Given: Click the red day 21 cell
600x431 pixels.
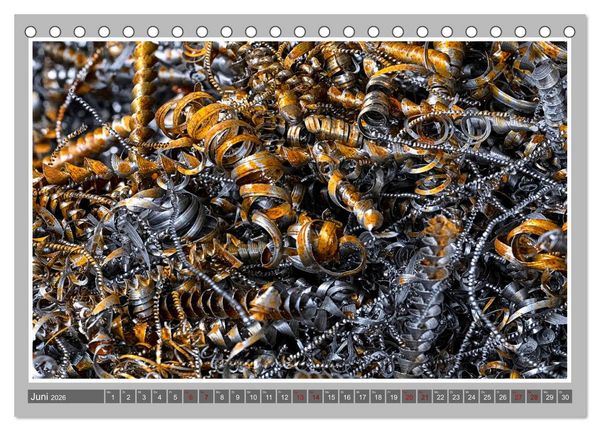Looking at the screenshot, I should pos(425,397).
